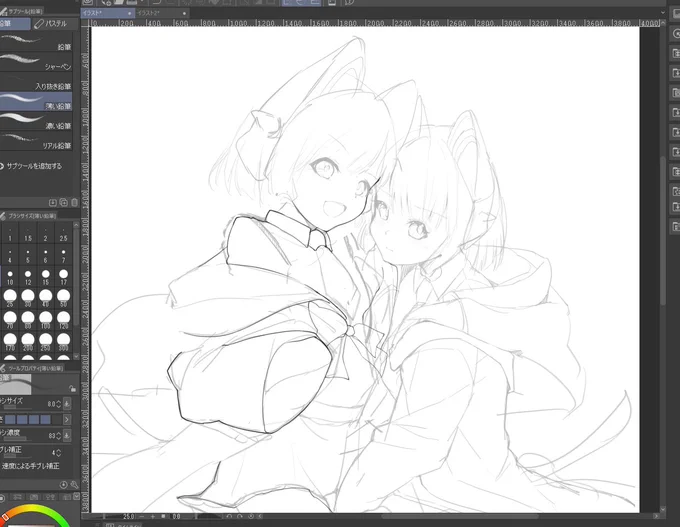This screenshot has width=680, height=527.
Task: Close the イラスト2* document tab
Action: (184, 13)
